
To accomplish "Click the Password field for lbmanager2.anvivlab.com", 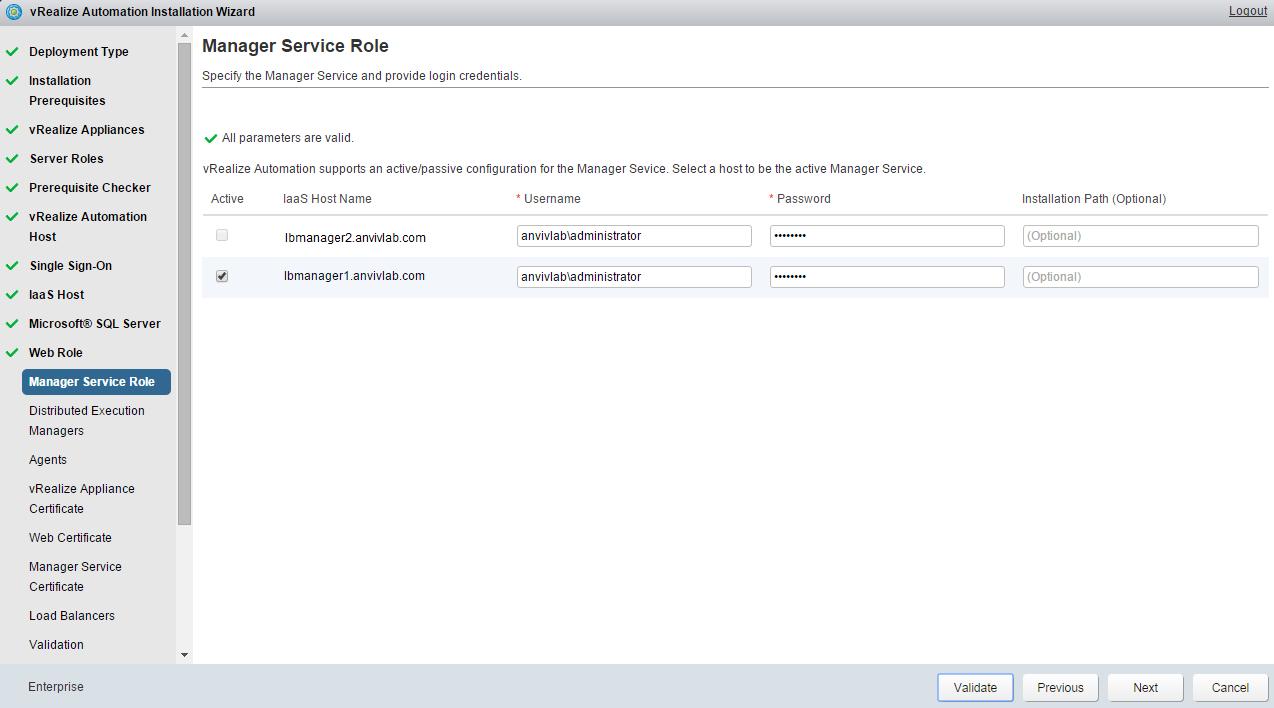I will pyautogui.click(x=887, y=236).
